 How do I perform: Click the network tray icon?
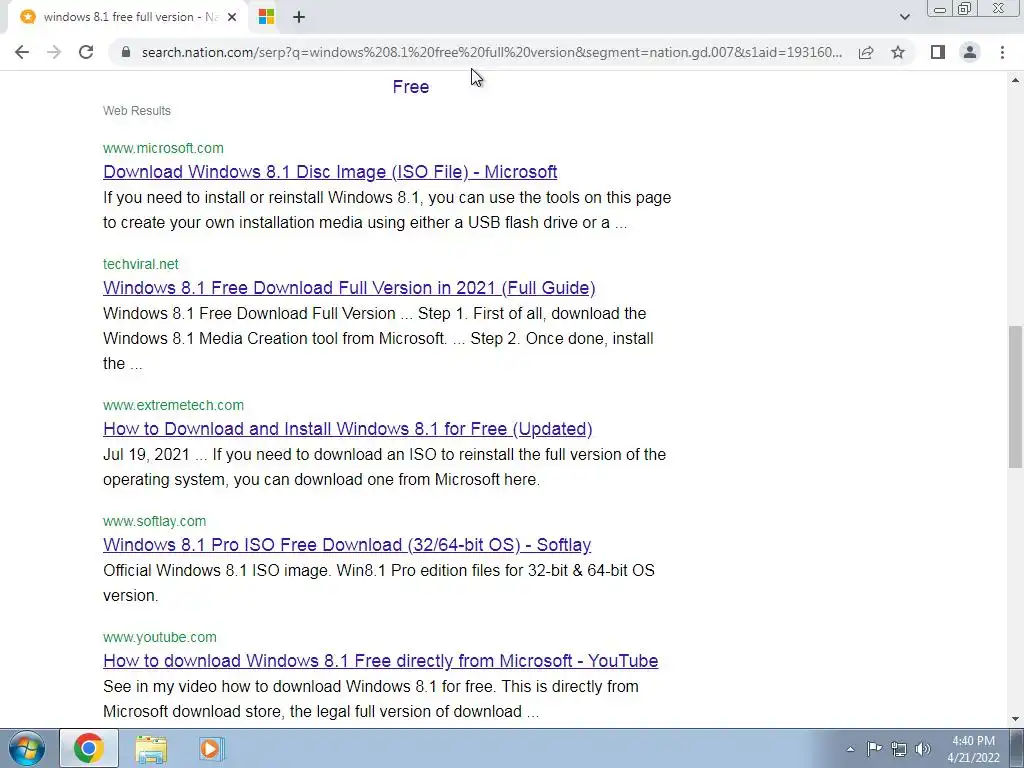pyautogui.click(x=899, y=749)
